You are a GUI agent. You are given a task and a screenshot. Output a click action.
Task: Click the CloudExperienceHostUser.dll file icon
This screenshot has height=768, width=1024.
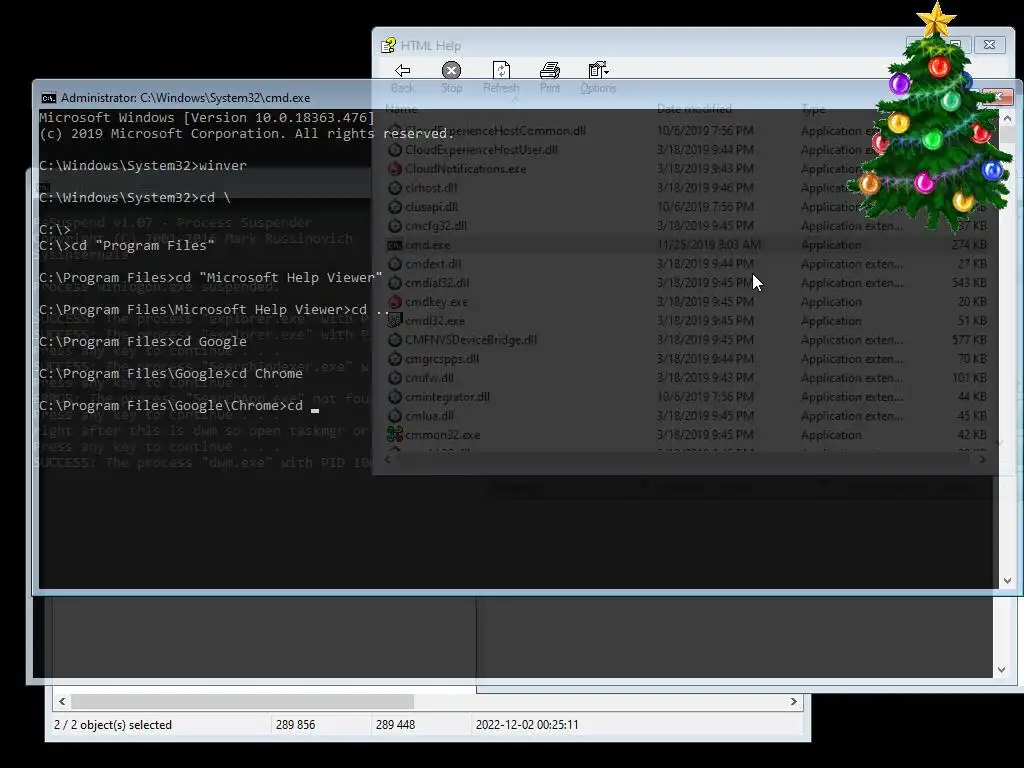[394, 150]
